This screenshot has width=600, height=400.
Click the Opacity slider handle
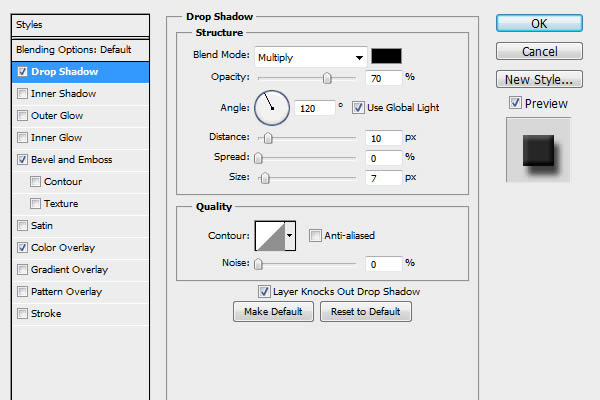click(326, 77)
